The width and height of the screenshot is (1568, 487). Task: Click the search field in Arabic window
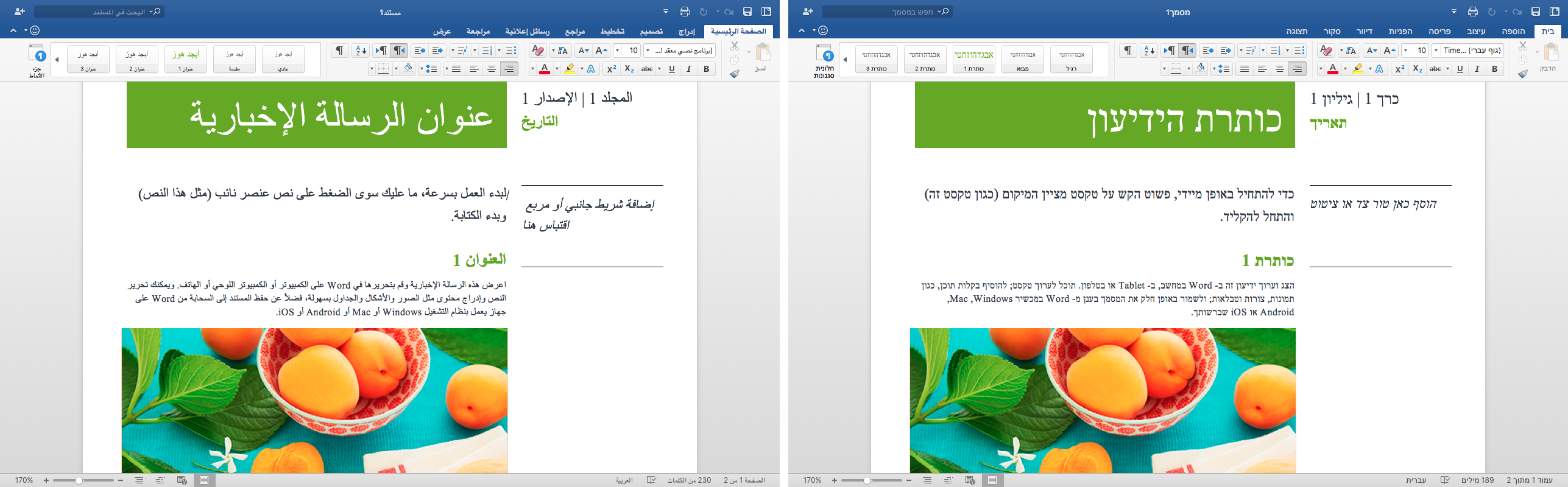99,12
